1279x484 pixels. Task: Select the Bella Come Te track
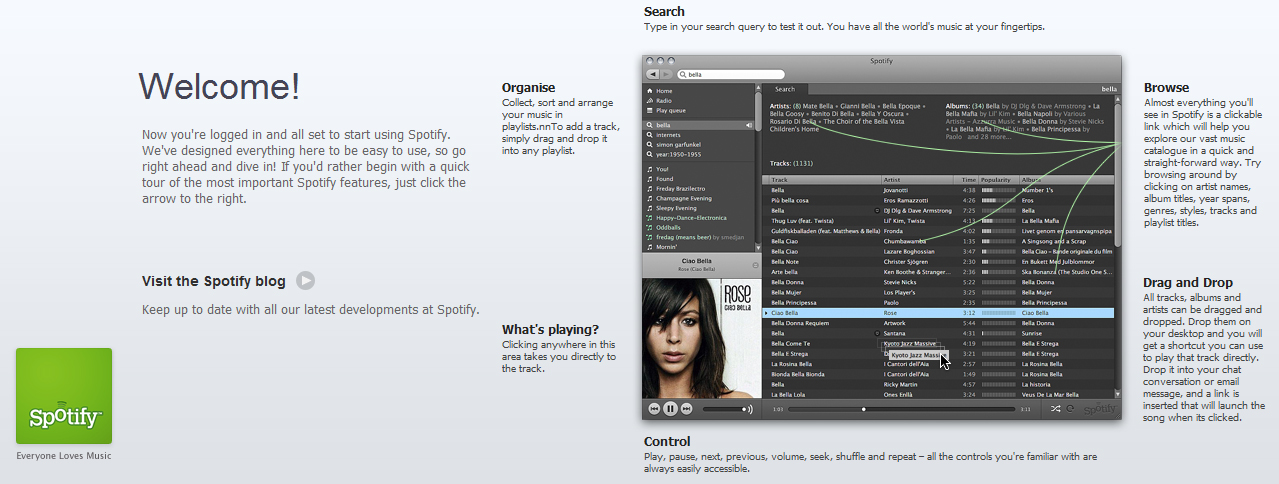coord(940,343)
